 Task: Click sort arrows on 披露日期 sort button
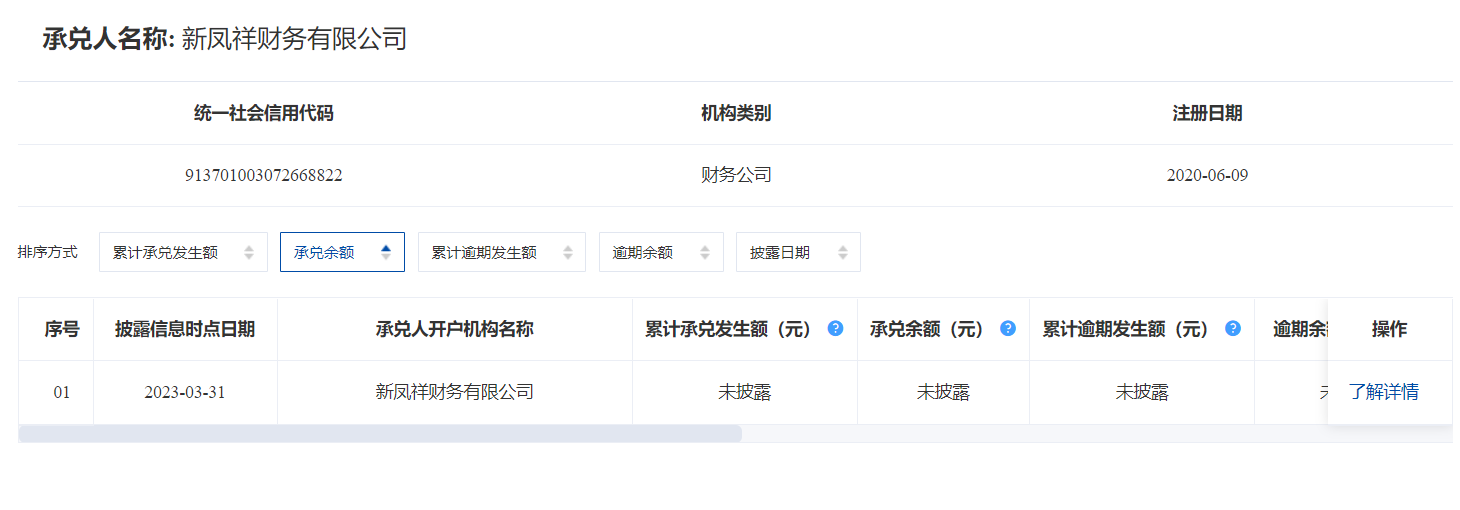843,253
